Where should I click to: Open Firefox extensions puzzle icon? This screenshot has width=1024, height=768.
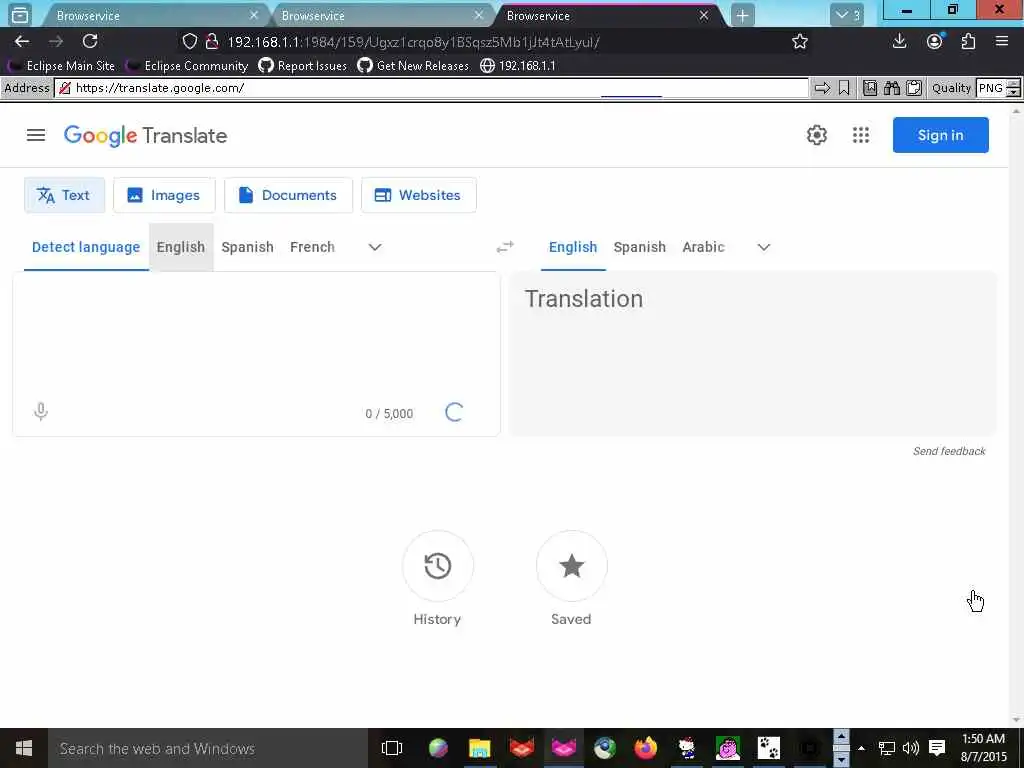tap(968, 42)
